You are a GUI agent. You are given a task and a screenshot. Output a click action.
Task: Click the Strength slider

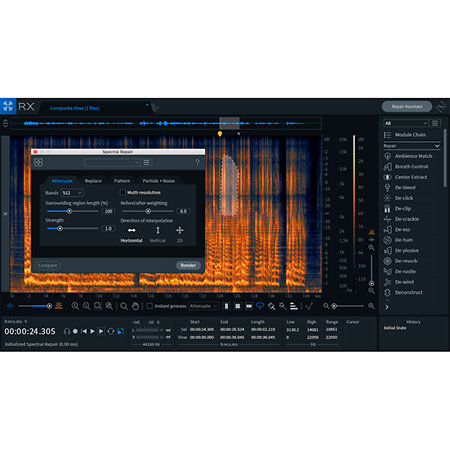click(x=73, y=229)
